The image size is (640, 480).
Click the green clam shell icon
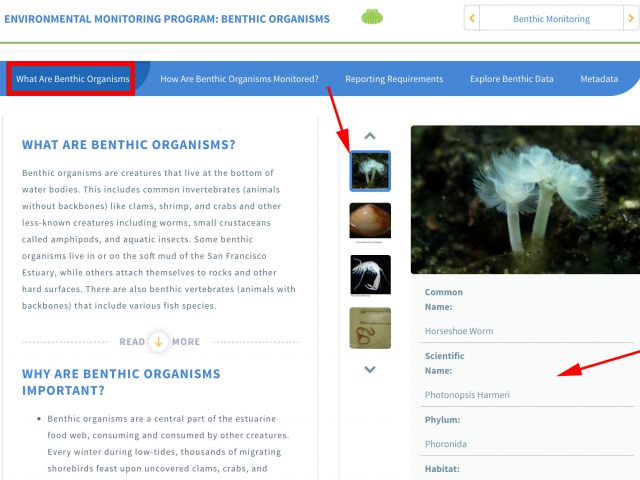[x=372, y=17]
